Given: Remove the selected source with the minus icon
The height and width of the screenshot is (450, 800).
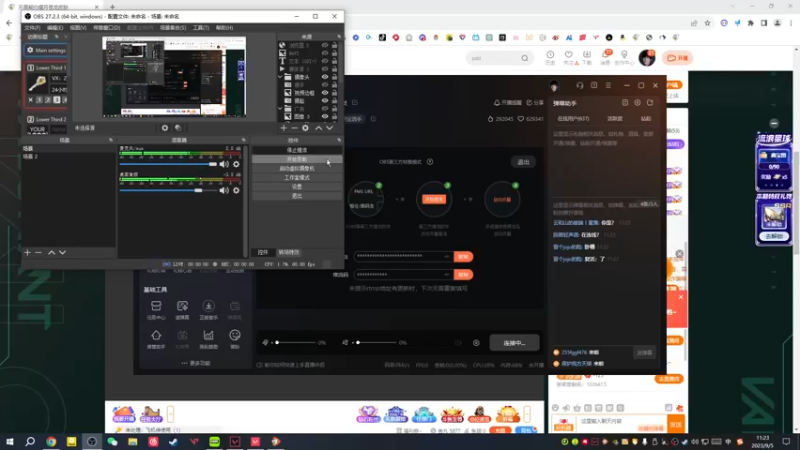Looking at the screenshot, I should (294, 128).
